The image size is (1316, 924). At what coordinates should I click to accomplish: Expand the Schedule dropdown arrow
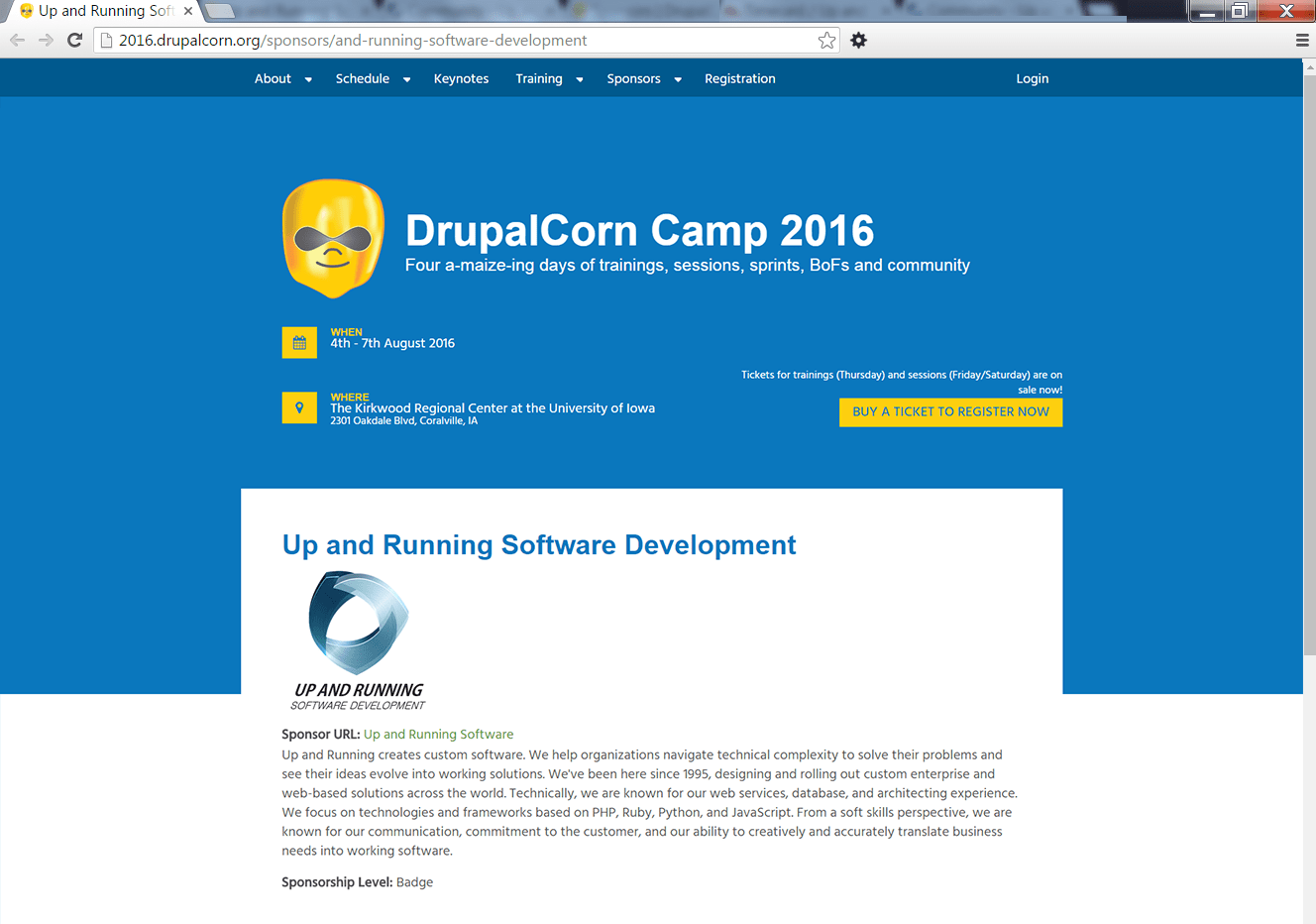406,79
